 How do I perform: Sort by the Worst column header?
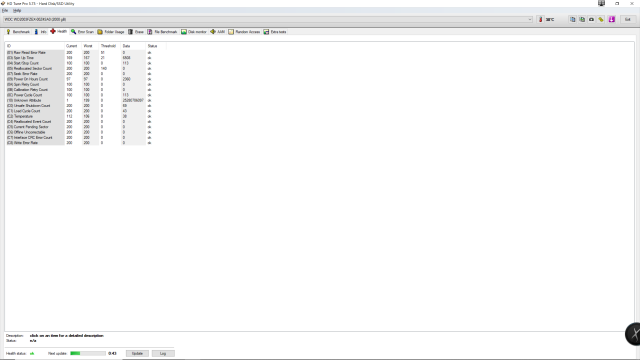[90, 46]
